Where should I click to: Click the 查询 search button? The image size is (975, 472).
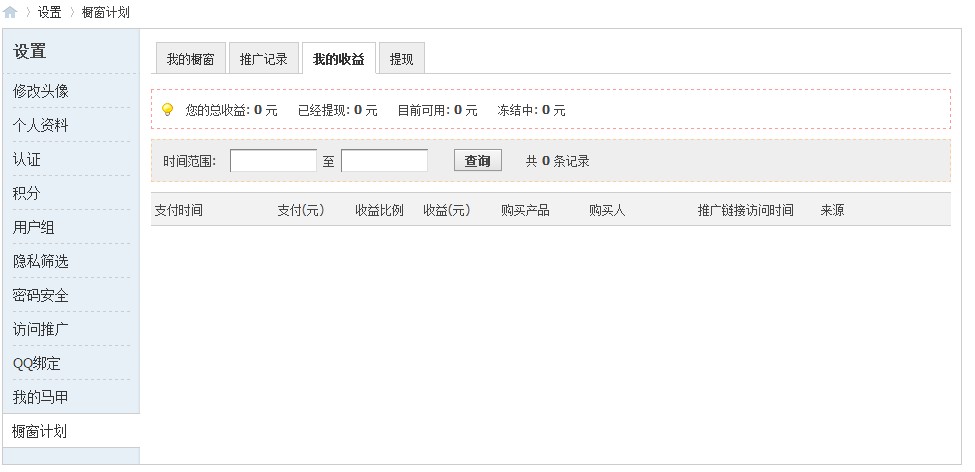(x=478, y=161)
